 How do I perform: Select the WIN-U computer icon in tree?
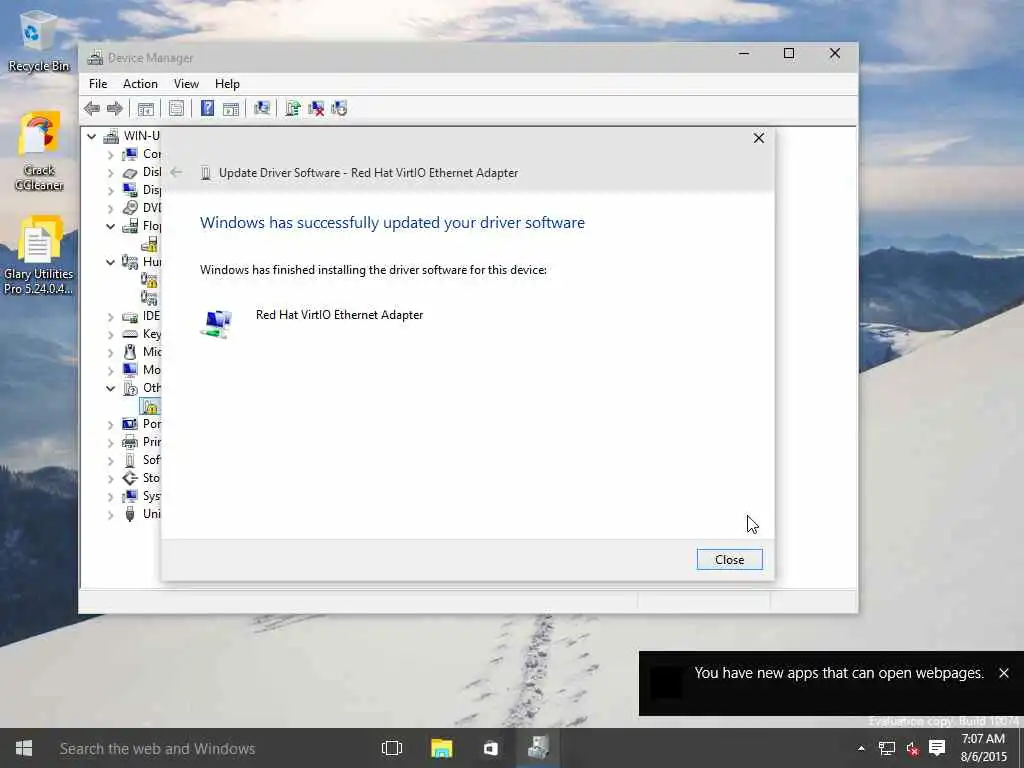[112, 136]
